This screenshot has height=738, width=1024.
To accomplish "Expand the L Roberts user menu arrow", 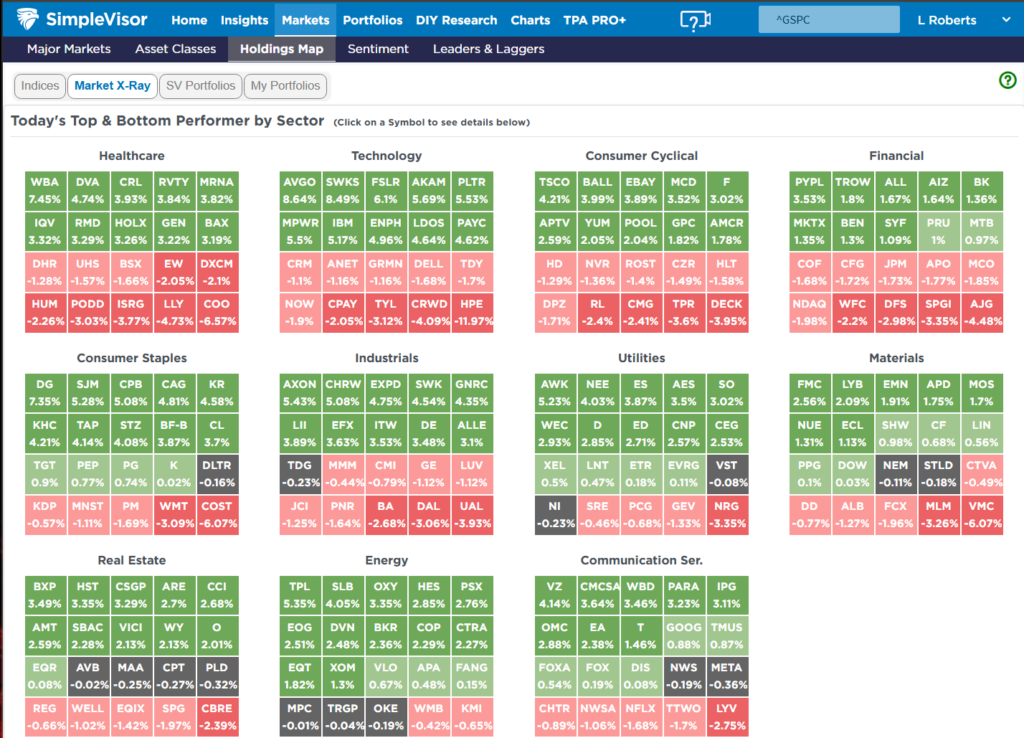I will [x=1006, y=20].
